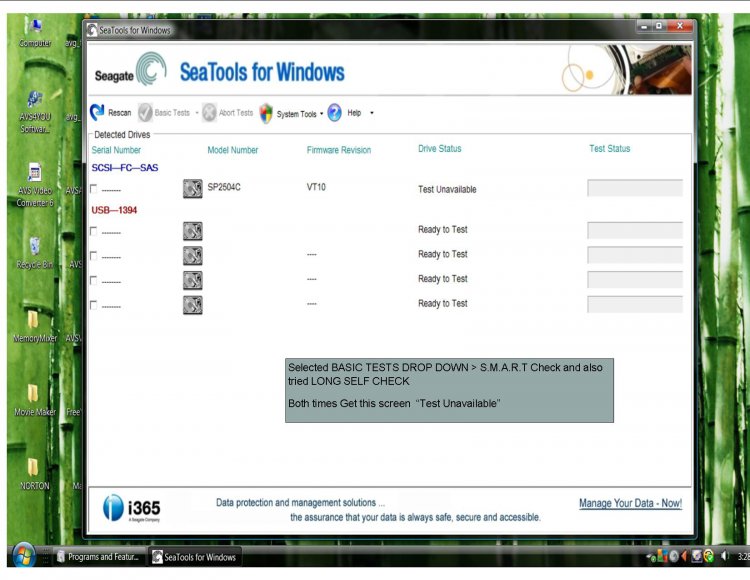
Task: Open the System Tools menu label
Action: [297, 114]
